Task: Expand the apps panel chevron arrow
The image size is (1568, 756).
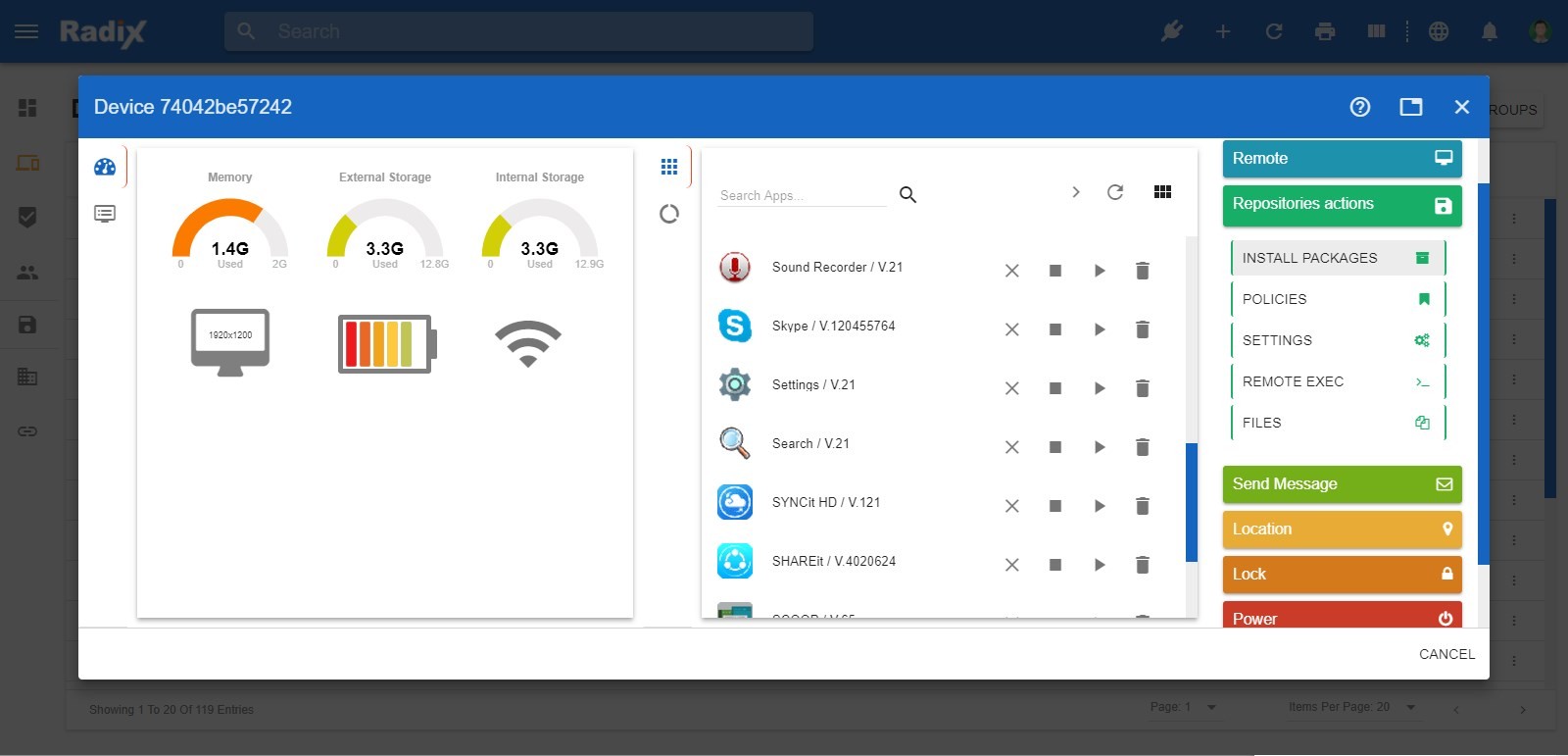Action: [x=1076, y=192]
